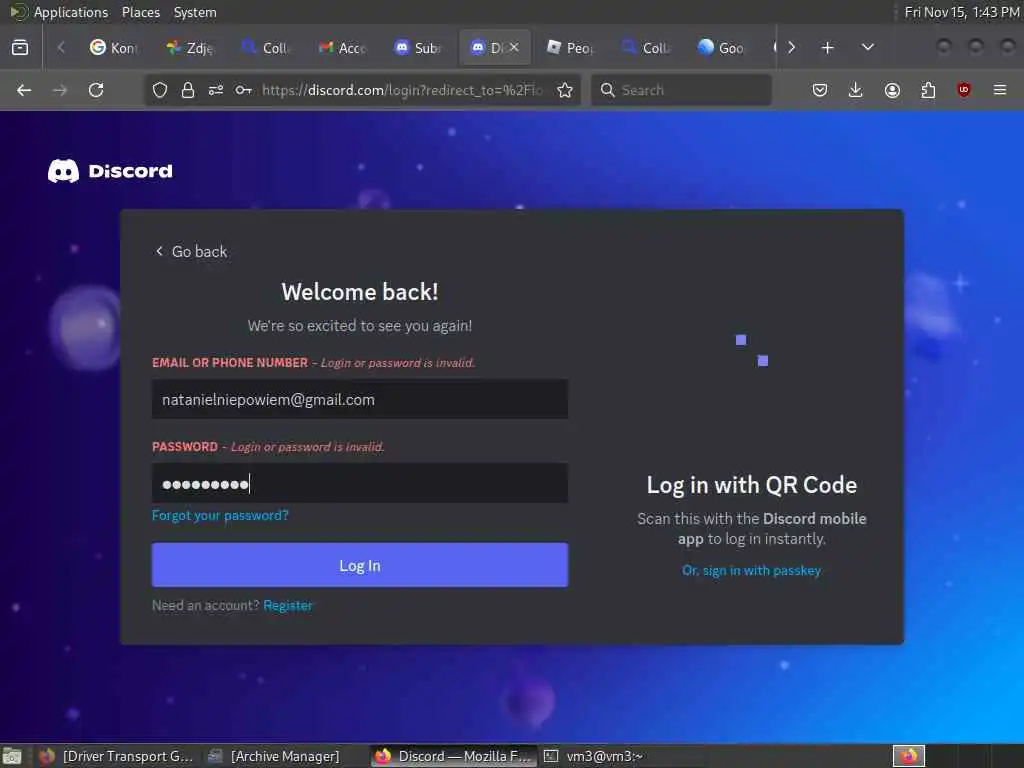Open the Extensions puzzle icon
Image resolution: width=1024 pixels, height=768 pixels.
(x=928, y=90)
